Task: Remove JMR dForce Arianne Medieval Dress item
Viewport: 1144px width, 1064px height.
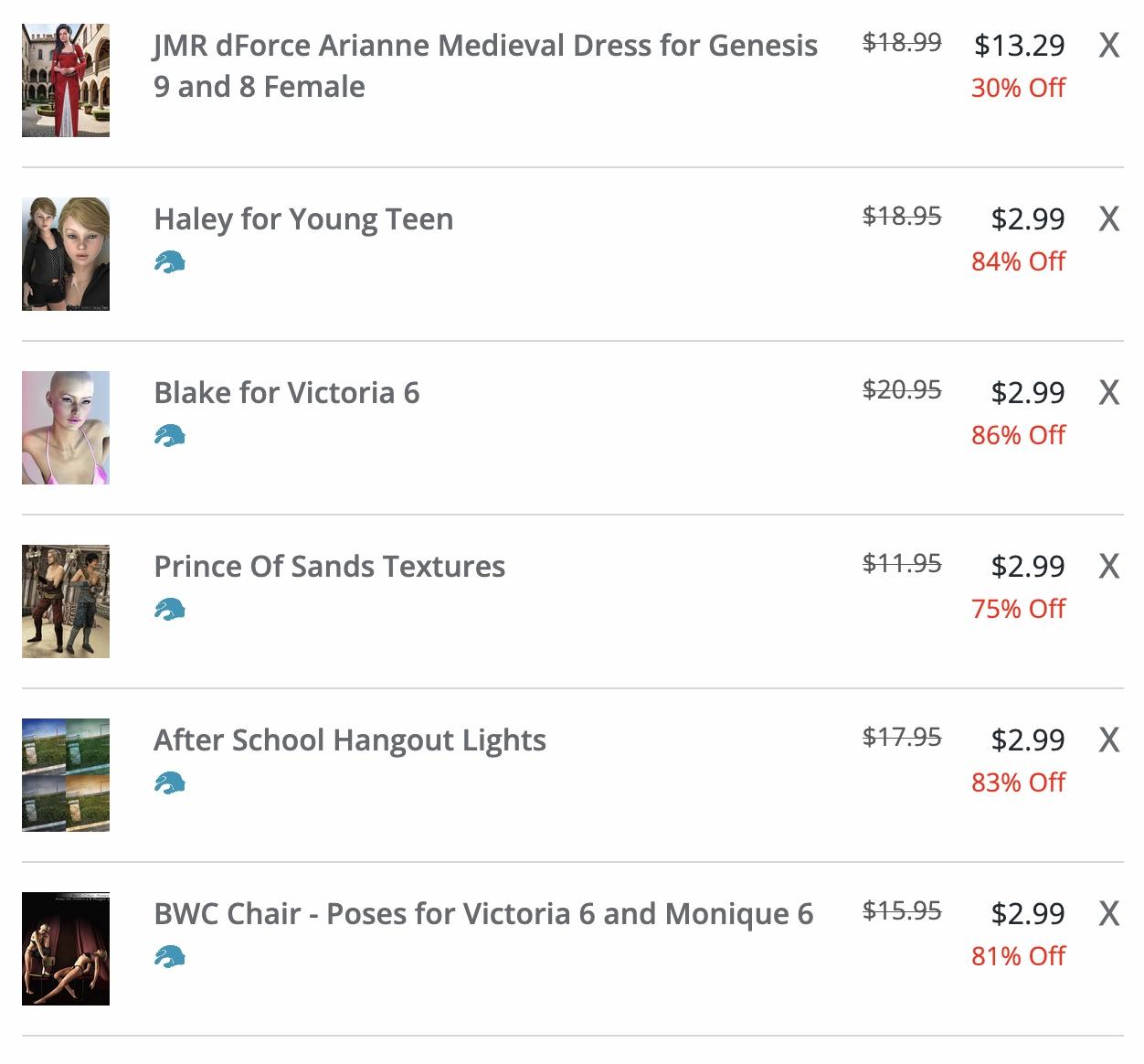Action: click(1108, 45)
